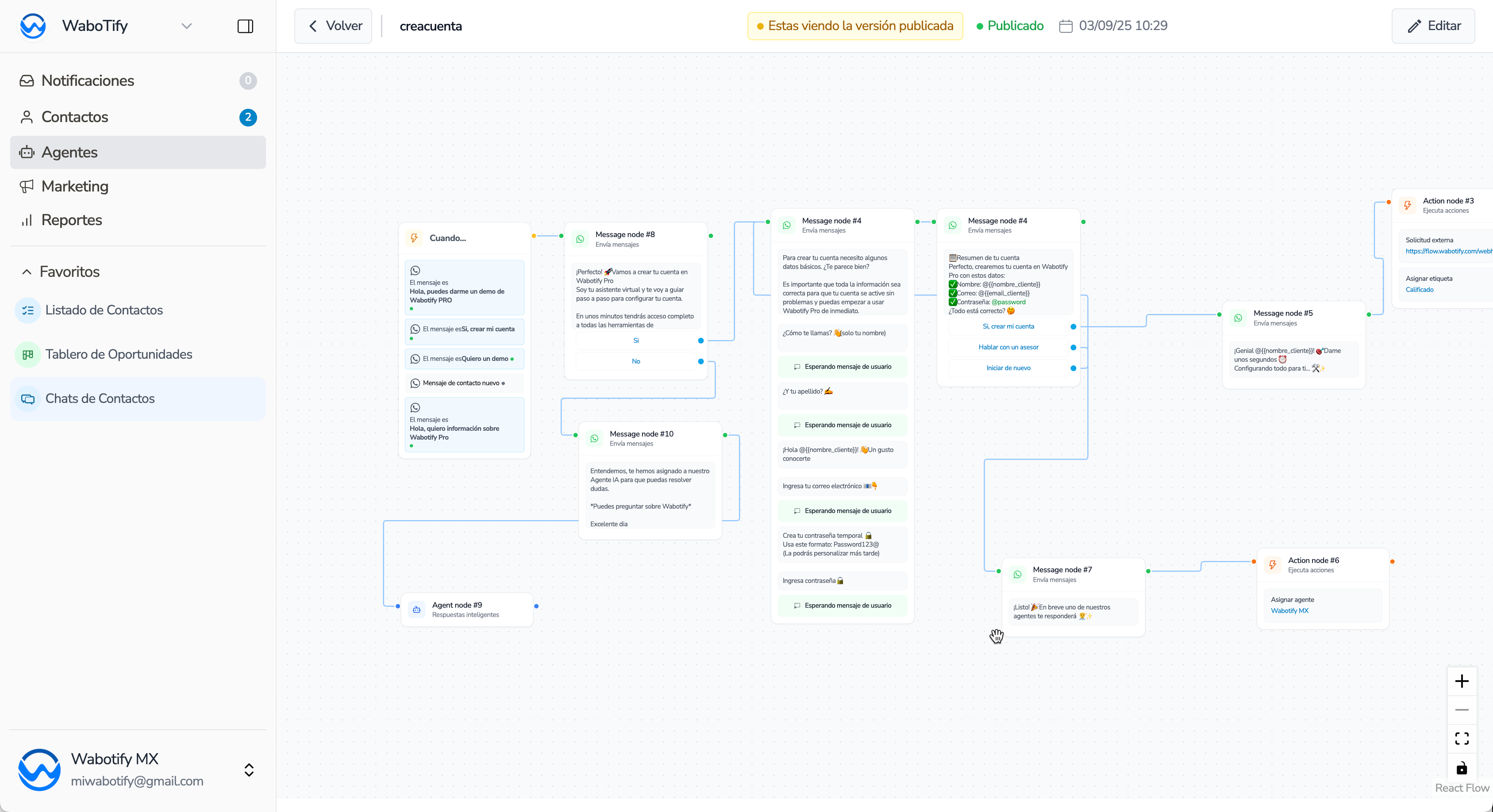Collapse the Favoritos section
Image resolution: width=1493 pixels, height=812 pixels.
click(x=60, y=272)
